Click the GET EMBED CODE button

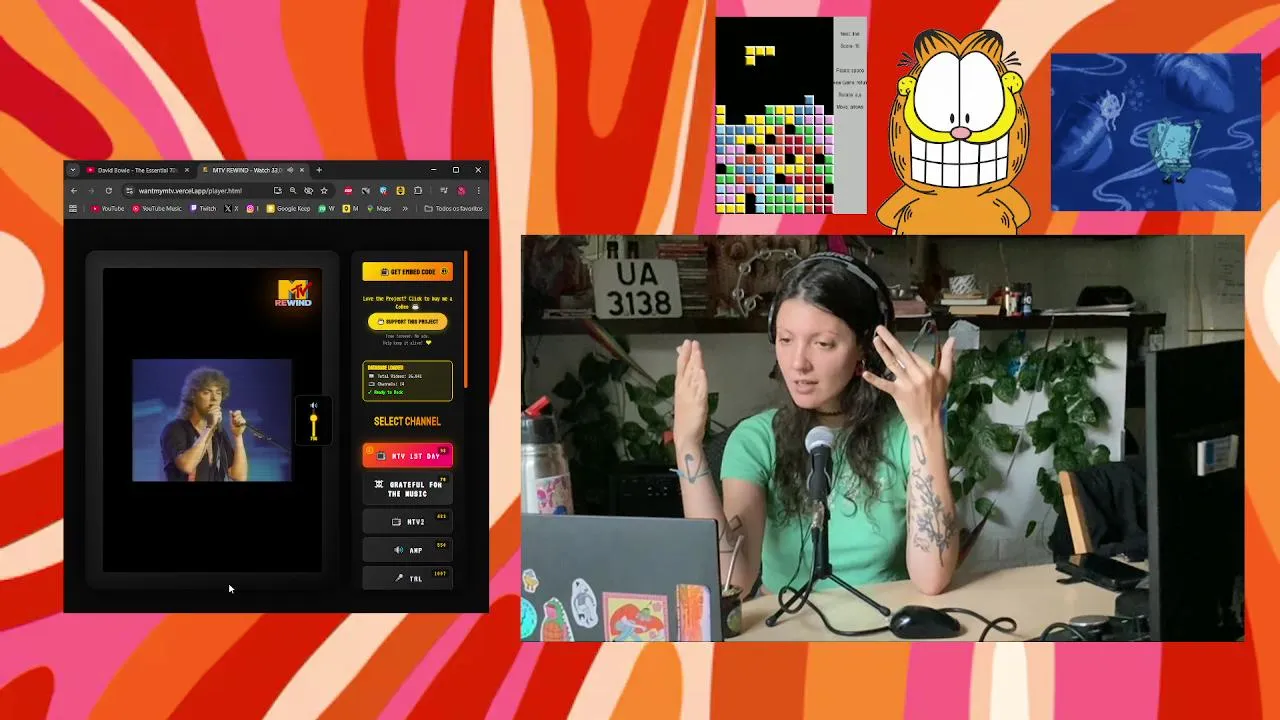tap(407, 272)
